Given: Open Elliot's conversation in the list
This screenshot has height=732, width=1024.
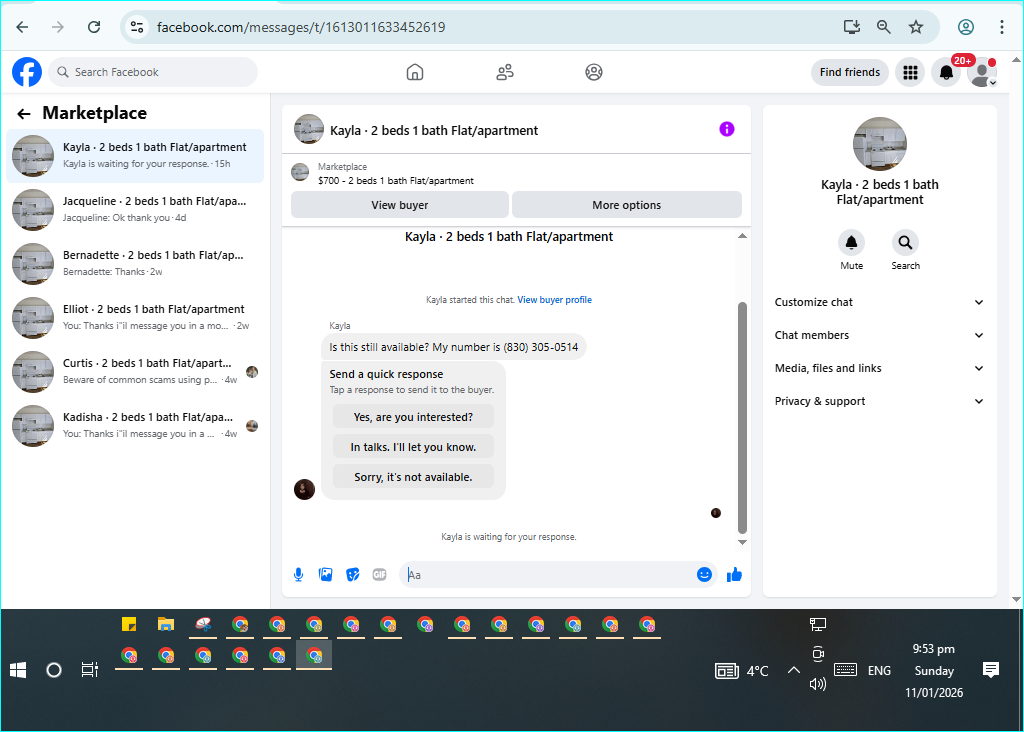Looking at the screenshot, I should [x=135, y=317].
